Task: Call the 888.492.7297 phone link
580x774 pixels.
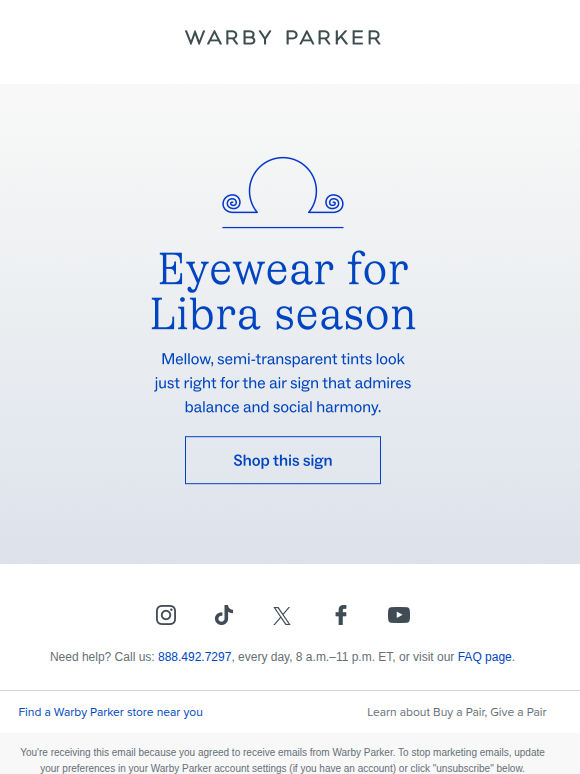Action: (194, 657)
